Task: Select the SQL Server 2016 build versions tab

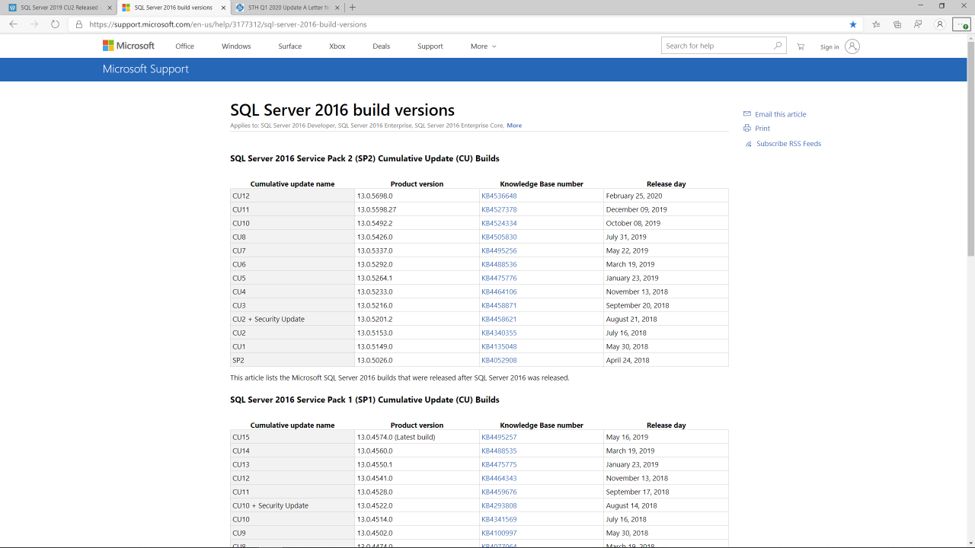Action: pos(173,7)
